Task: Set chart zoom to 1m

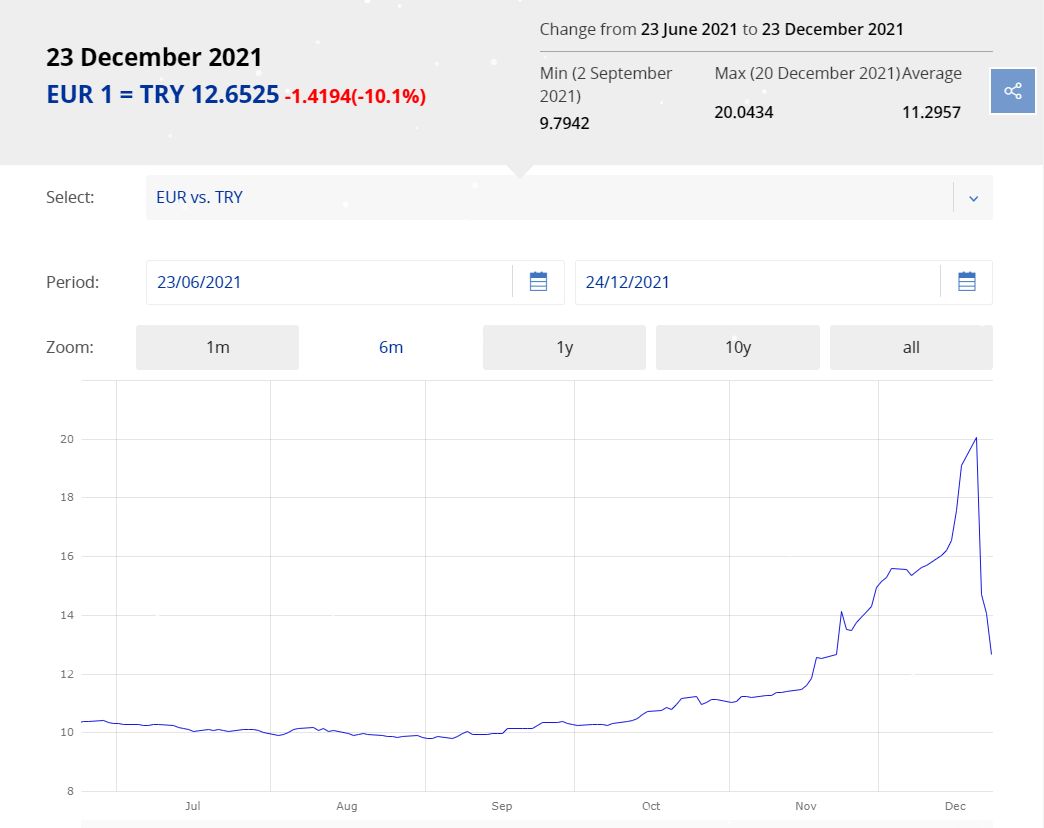Action: point(217,347)
